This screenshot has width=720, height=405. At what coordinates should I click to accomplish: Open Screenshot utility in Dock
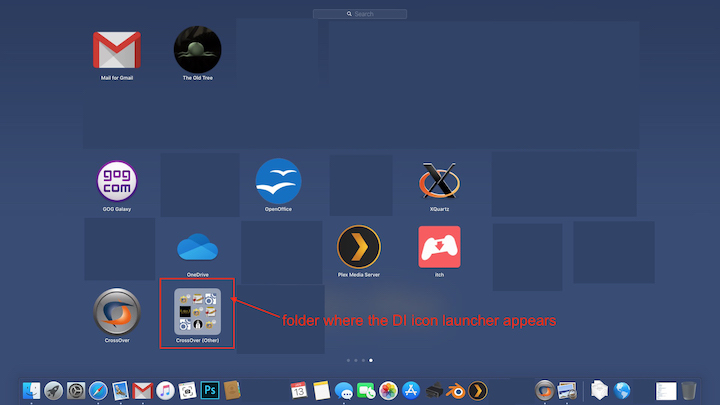point(187,391)
